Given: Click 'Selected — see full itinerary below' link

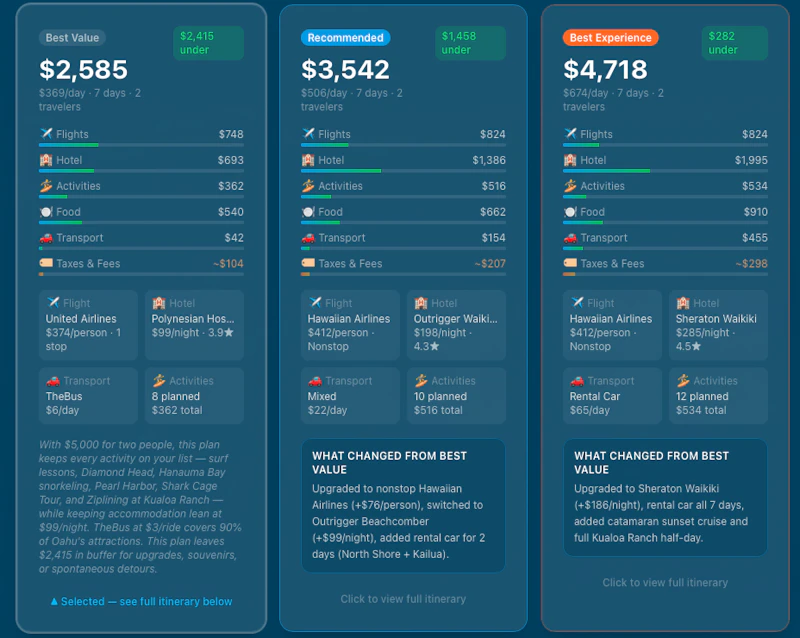Looking at the screenshot, I should 141,601.
